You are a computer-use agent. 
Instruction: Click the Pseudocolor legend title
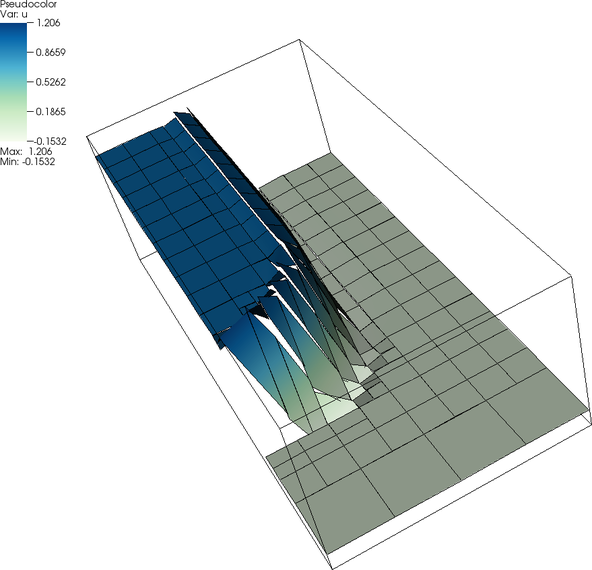[x=28, y=5]
